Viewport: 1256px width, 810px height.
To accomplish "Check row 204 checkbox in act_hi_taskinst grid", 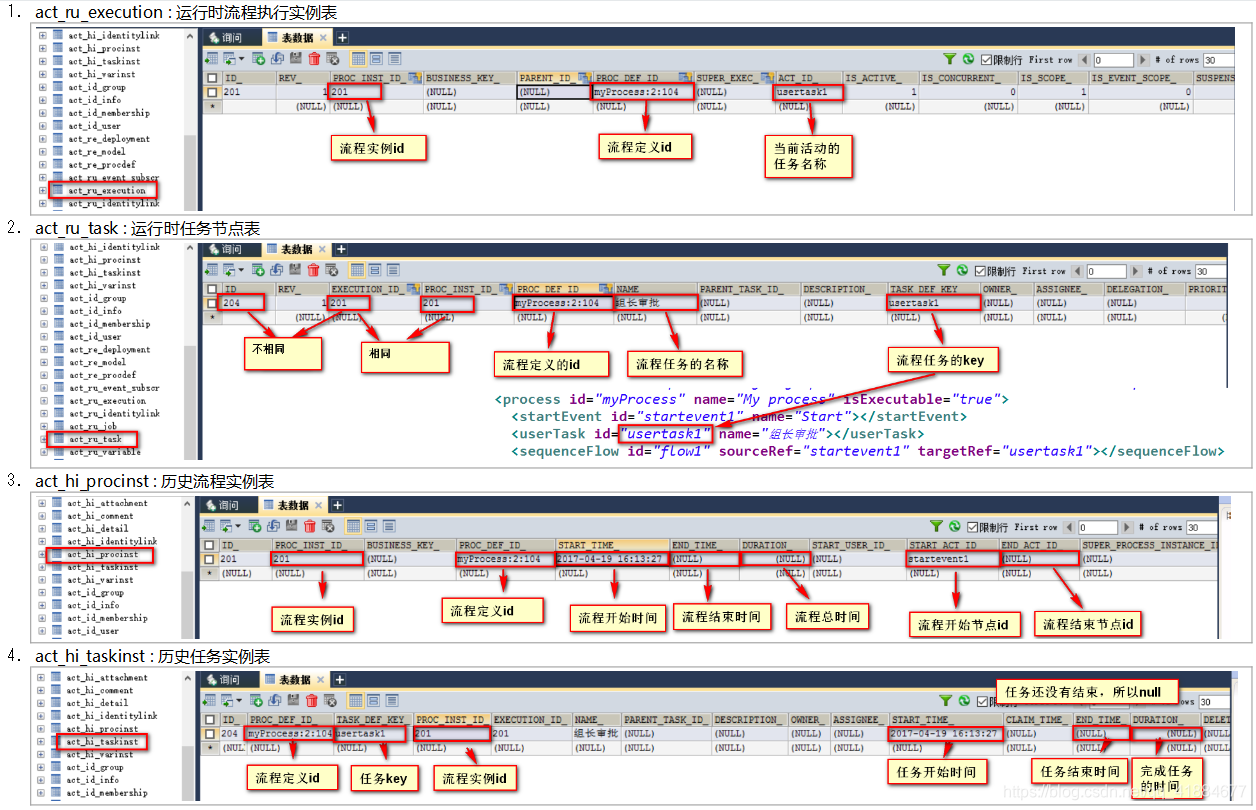I will [x=210, y=733].
